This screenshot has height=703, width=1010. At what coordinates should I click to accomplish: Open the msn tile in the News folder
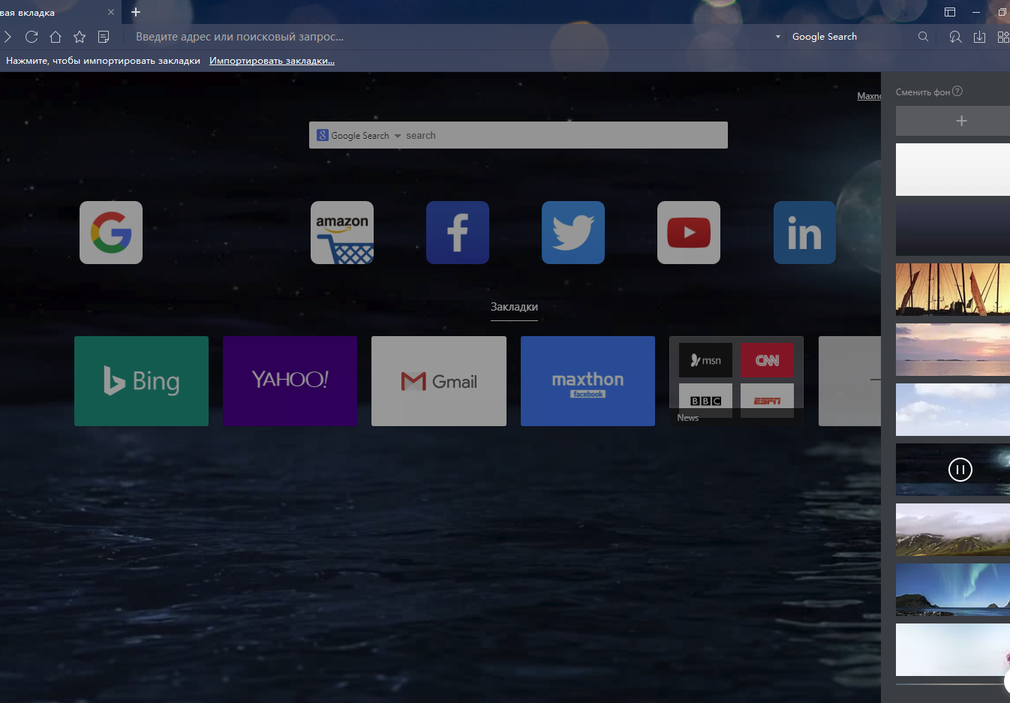705,360
